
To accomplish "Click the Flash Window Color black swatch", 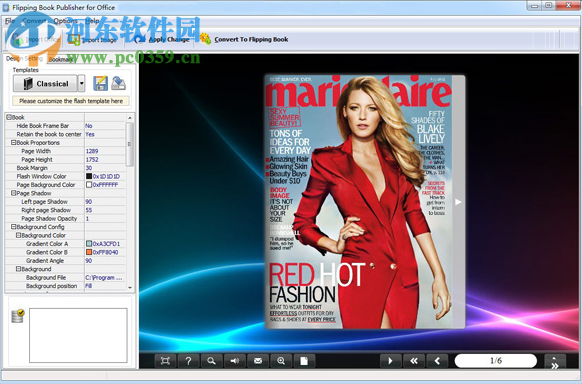I will click(89, 176).
